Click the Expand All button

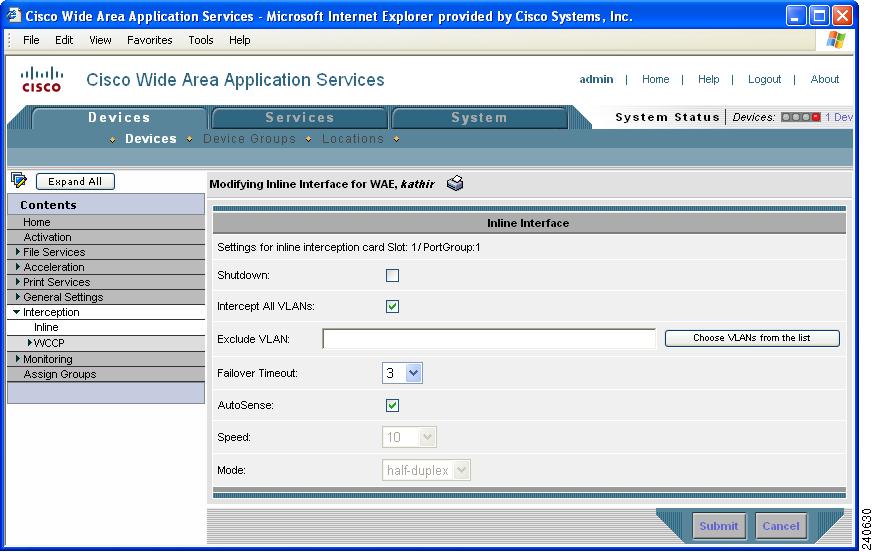pyautogui.click(x=75, y=181)
